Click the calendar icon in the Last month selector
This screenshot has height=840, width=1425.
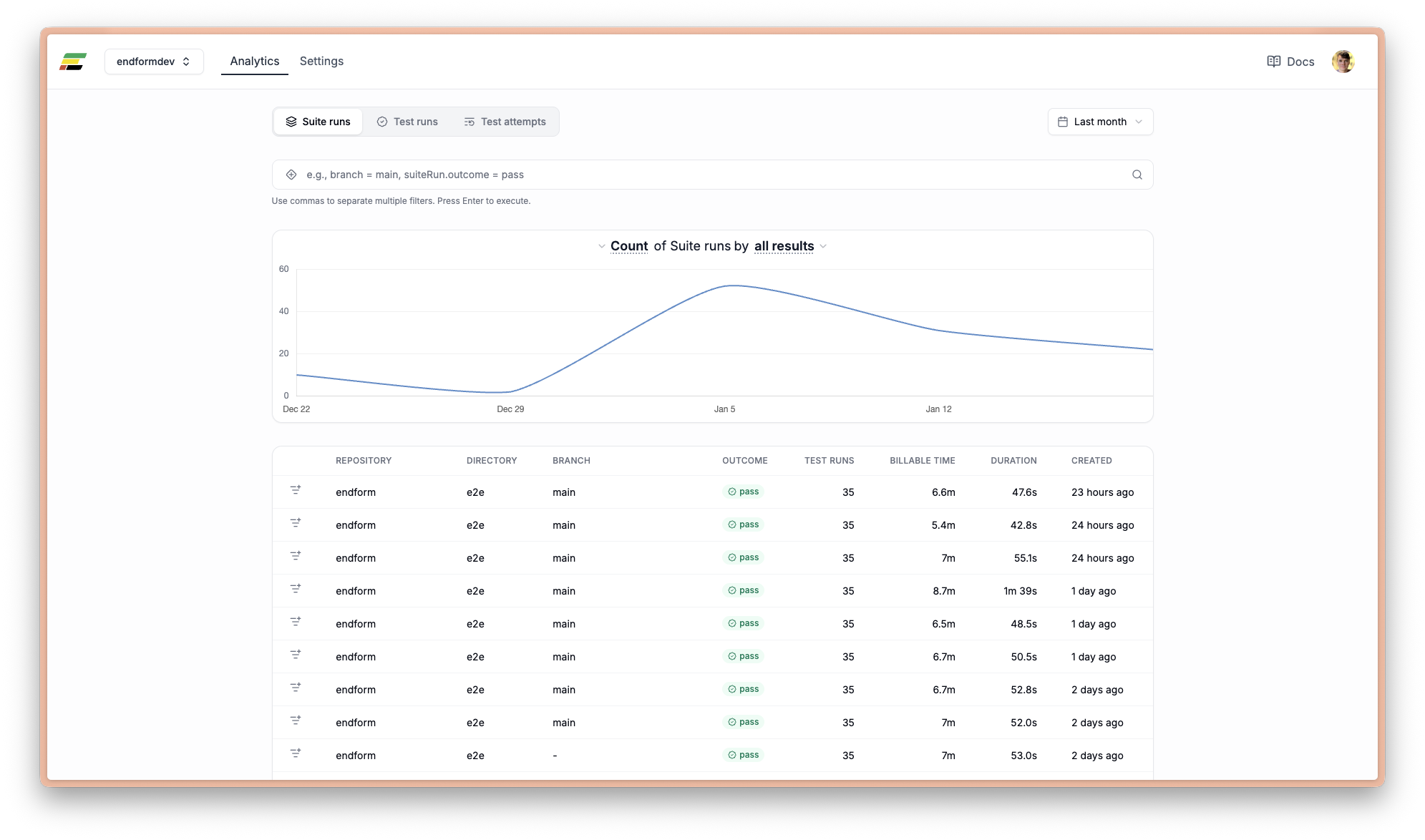coord(1064,121)
